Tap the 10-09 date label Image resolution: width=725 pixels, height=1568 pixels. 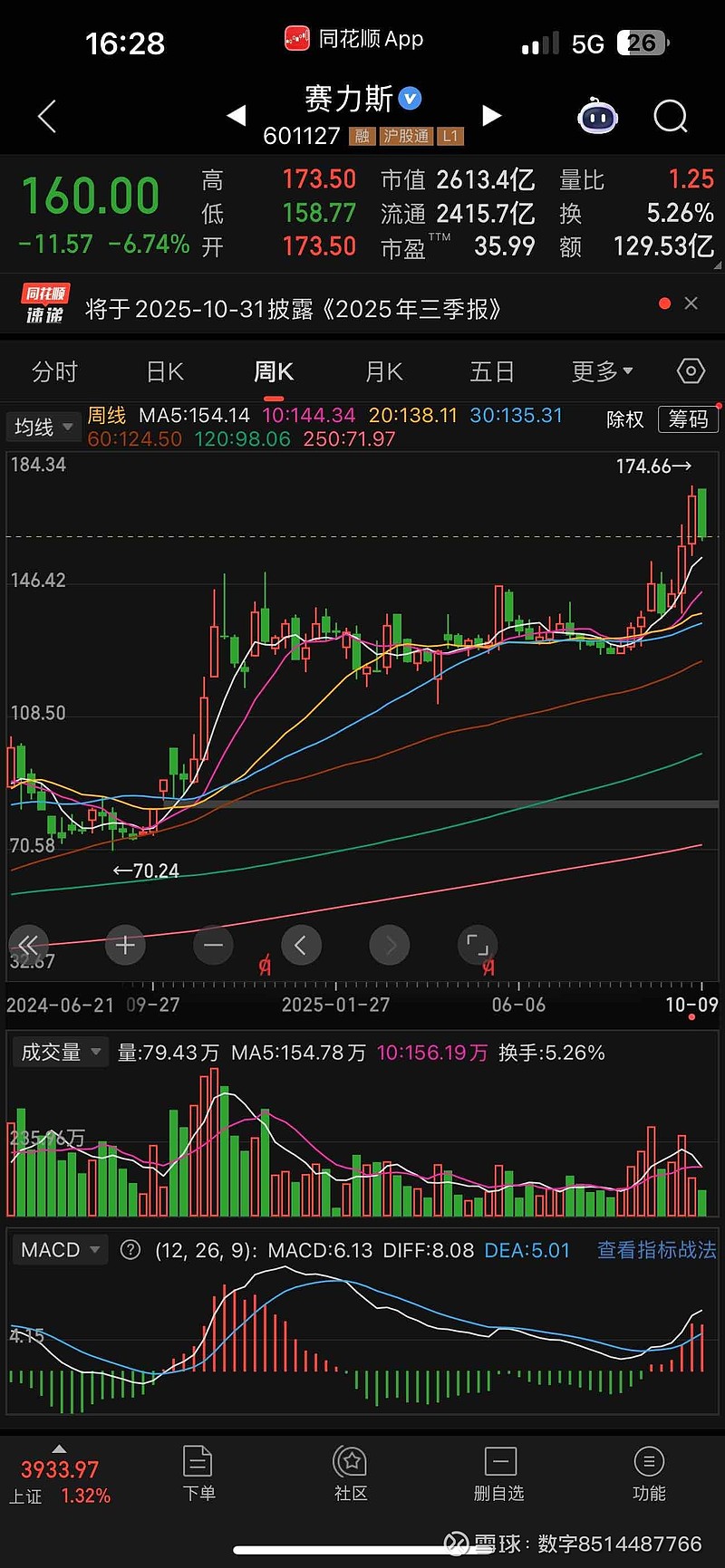coord(691,1005)
